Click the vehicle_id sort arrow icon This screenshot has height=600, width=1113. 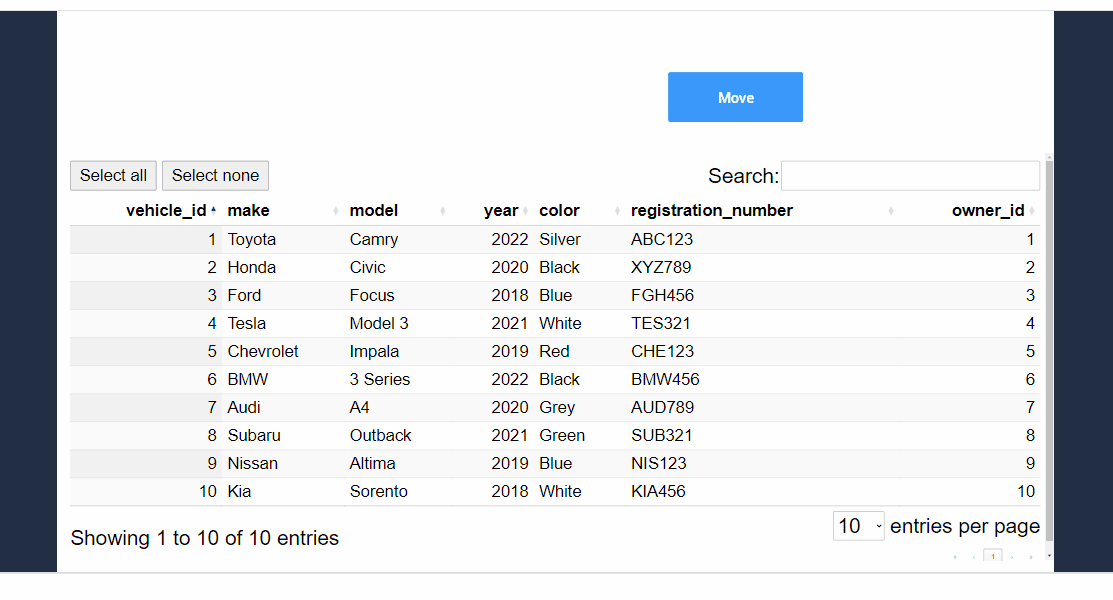click(213, 211)
